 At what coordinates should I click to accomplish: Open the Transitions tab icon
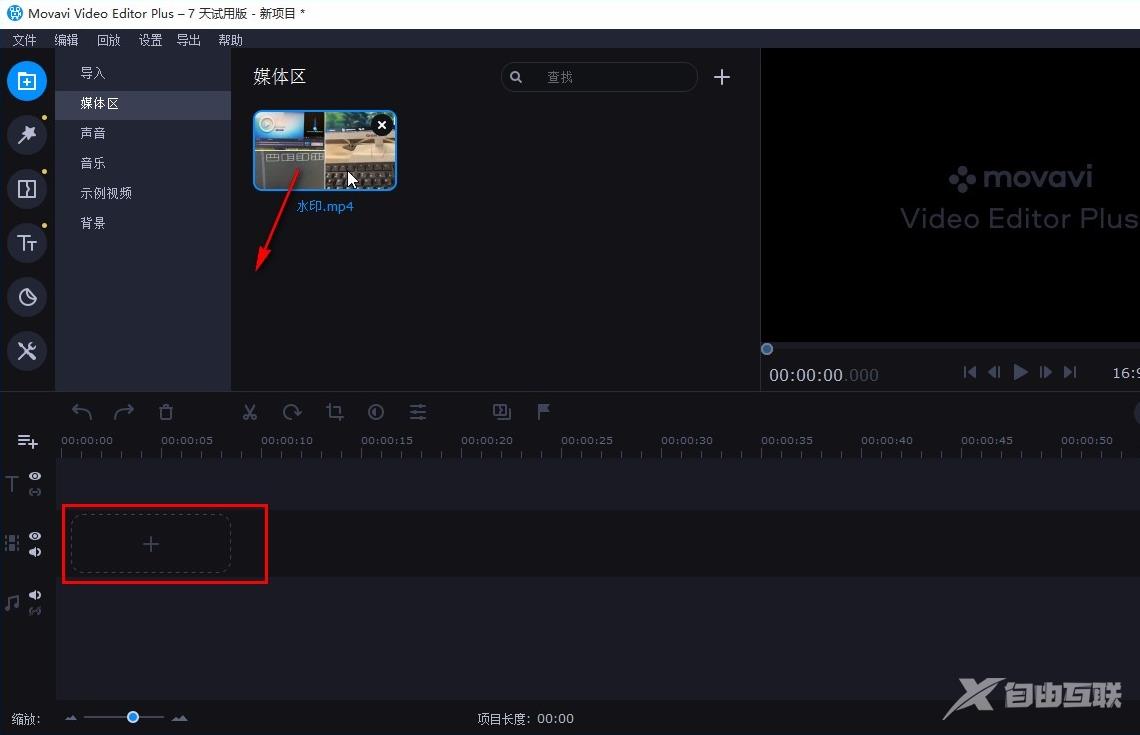27,189
